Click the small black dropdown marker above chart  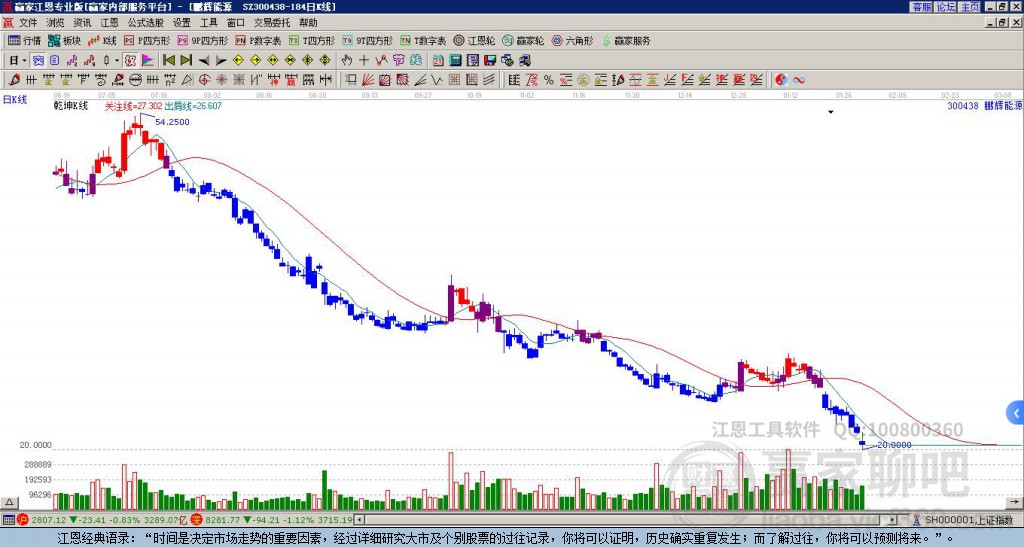(831, 112)
